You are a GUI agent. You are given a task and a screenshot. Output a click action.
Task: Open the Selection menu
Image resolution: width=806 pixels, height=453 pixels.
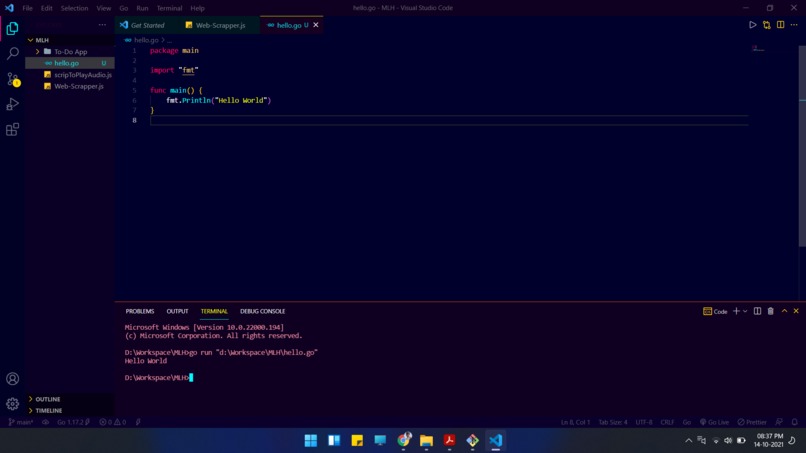pyautogui.click(x=75, y=8)
